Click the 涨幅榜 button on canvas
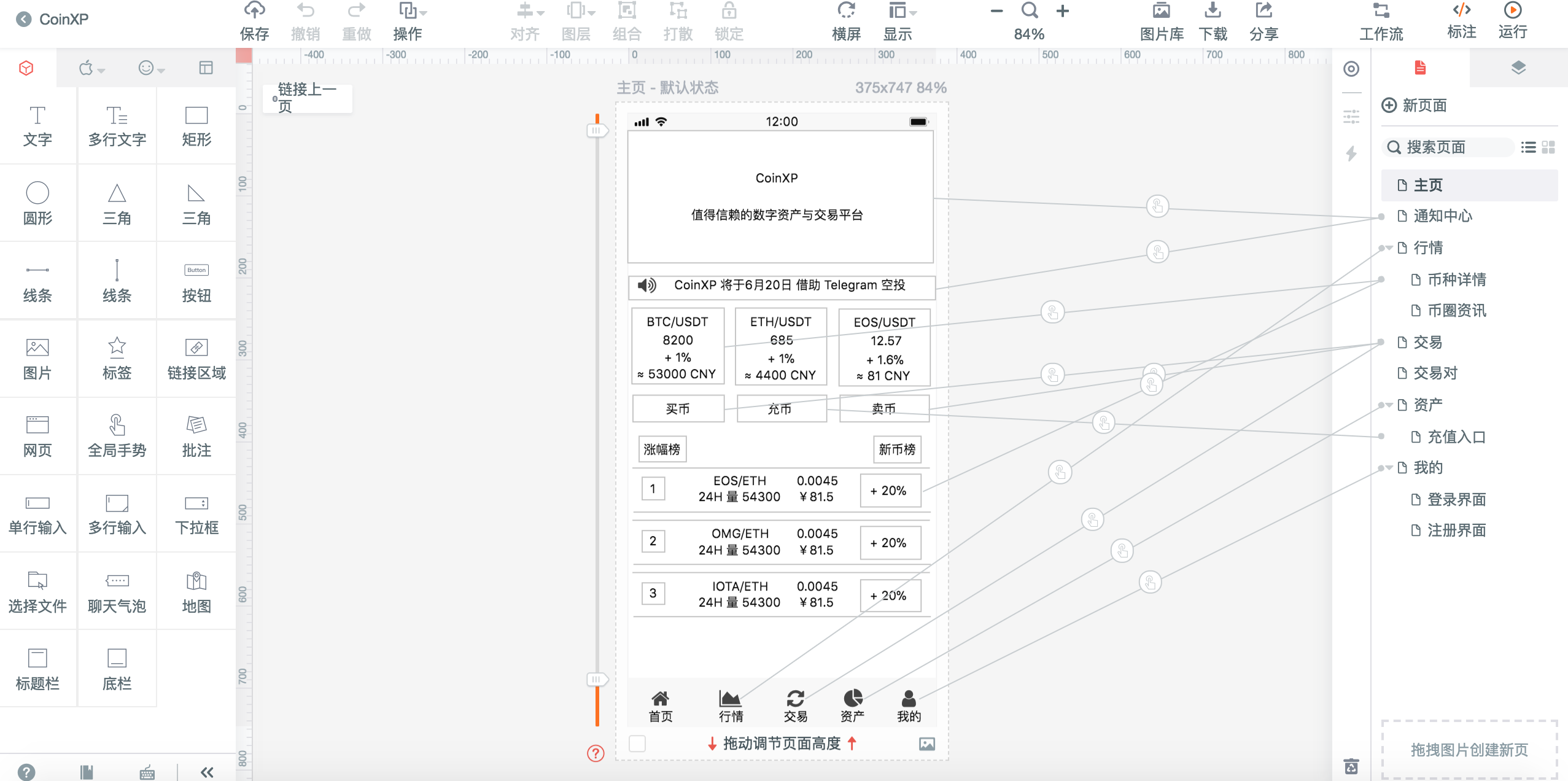 [x=662, y=449]
